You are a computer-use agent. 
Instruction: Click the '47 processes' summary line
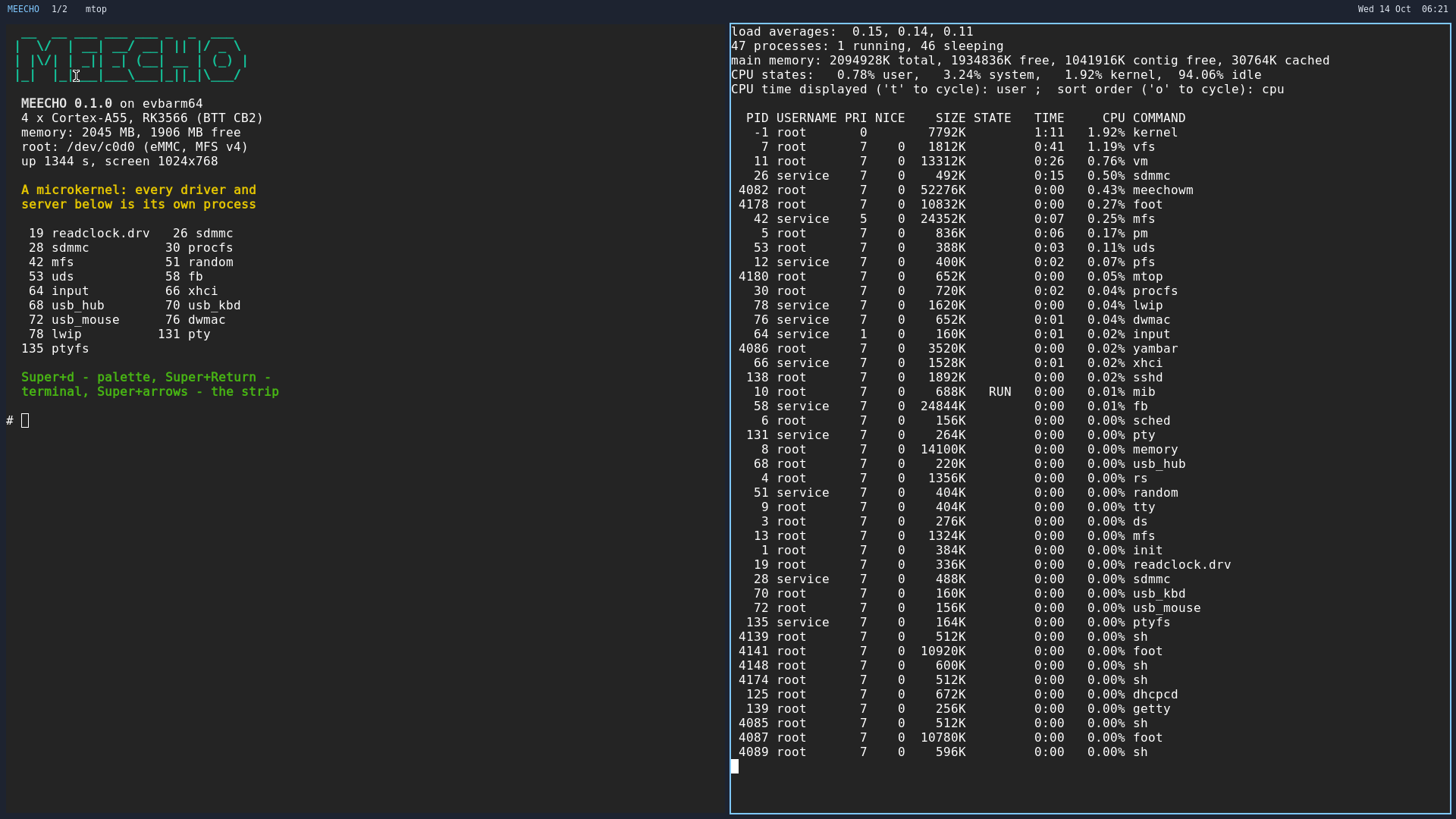tap(867, 46)
